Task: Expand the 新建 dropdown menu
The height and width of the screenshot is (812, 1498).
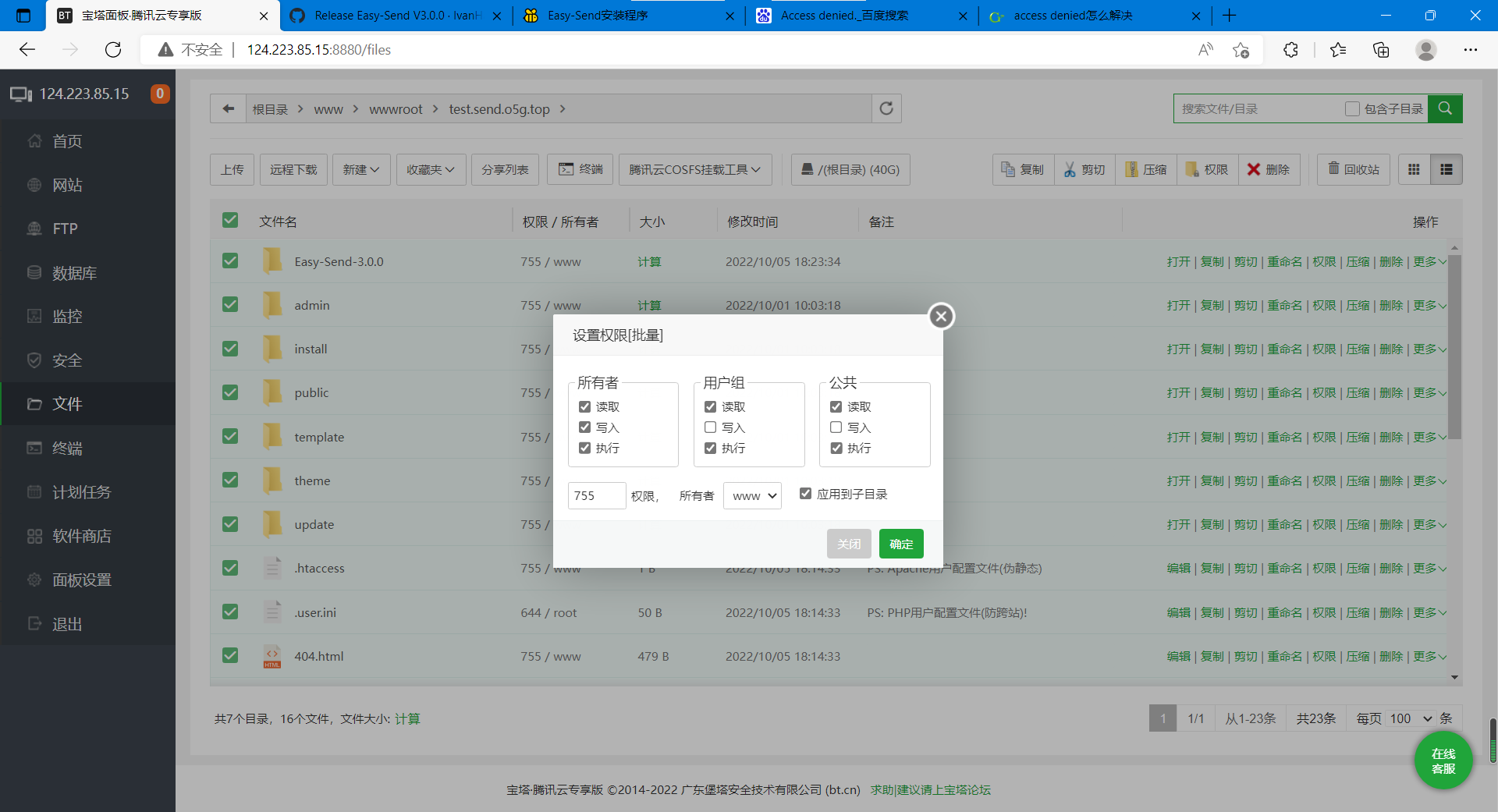Action: click(361, 169)
